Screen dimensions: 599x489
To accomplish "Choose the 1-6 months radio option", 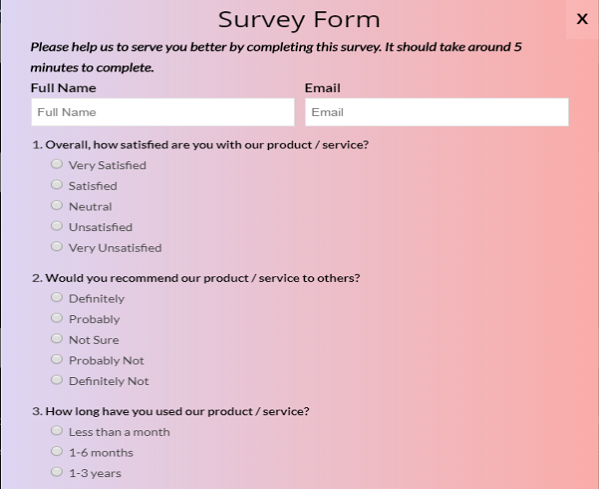I will coord(57,451).
